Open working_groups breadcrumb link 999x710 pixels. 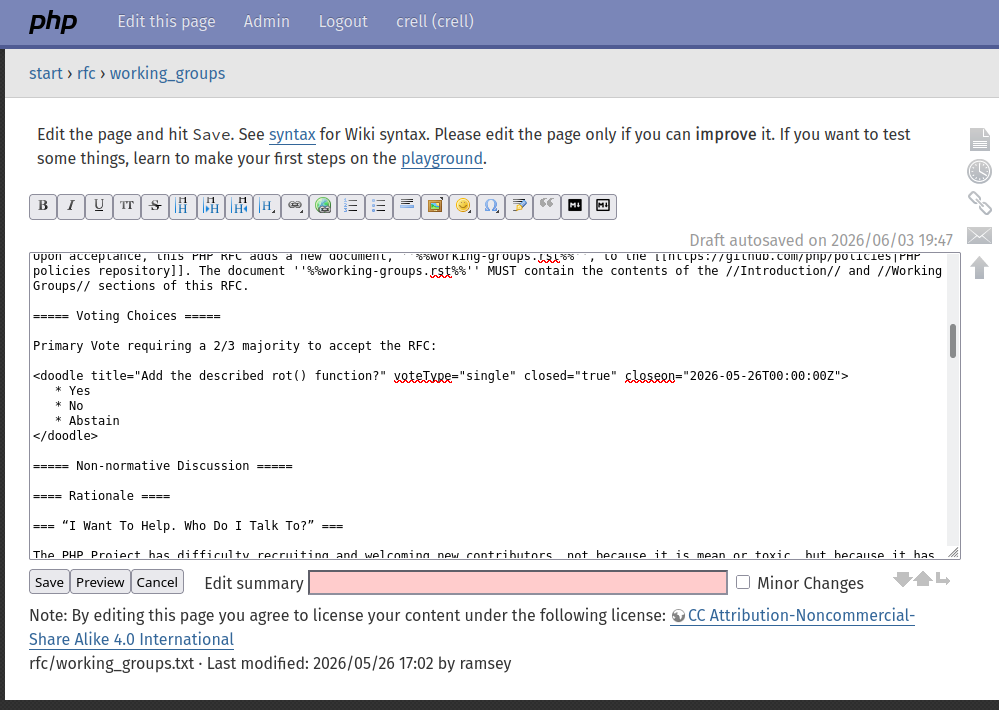click(168, 73)
